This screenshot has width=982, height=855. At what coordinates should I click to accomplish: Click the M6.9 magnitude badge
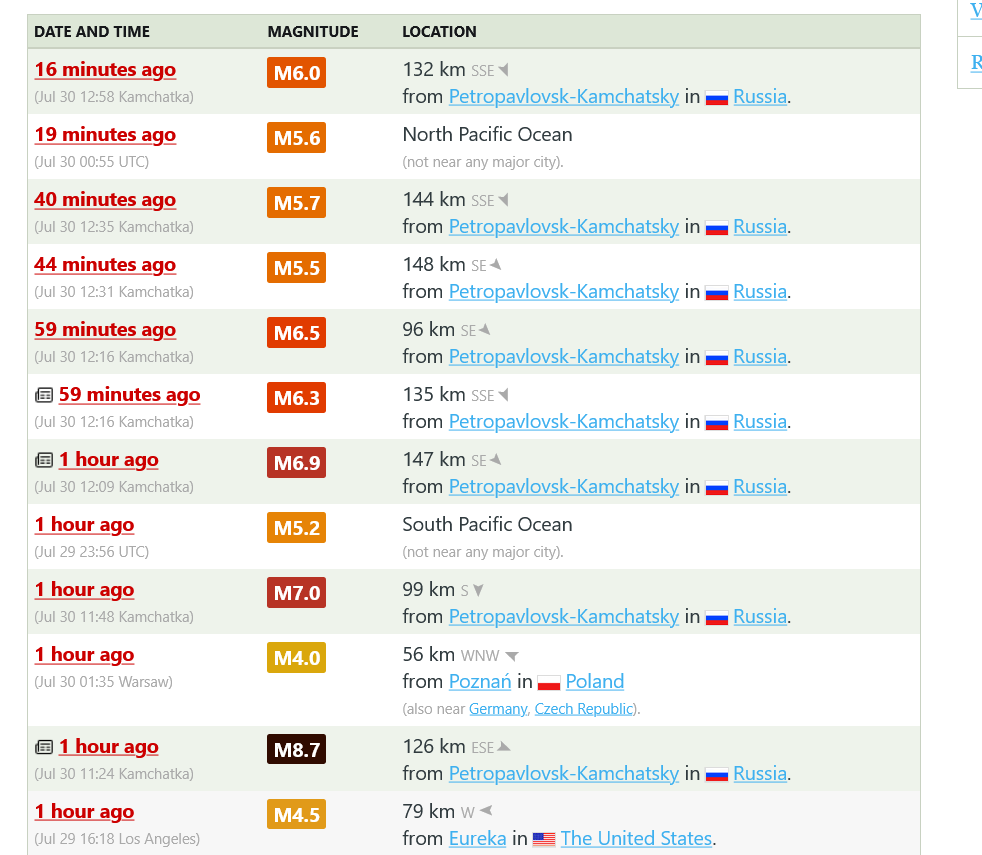(296, 463)
